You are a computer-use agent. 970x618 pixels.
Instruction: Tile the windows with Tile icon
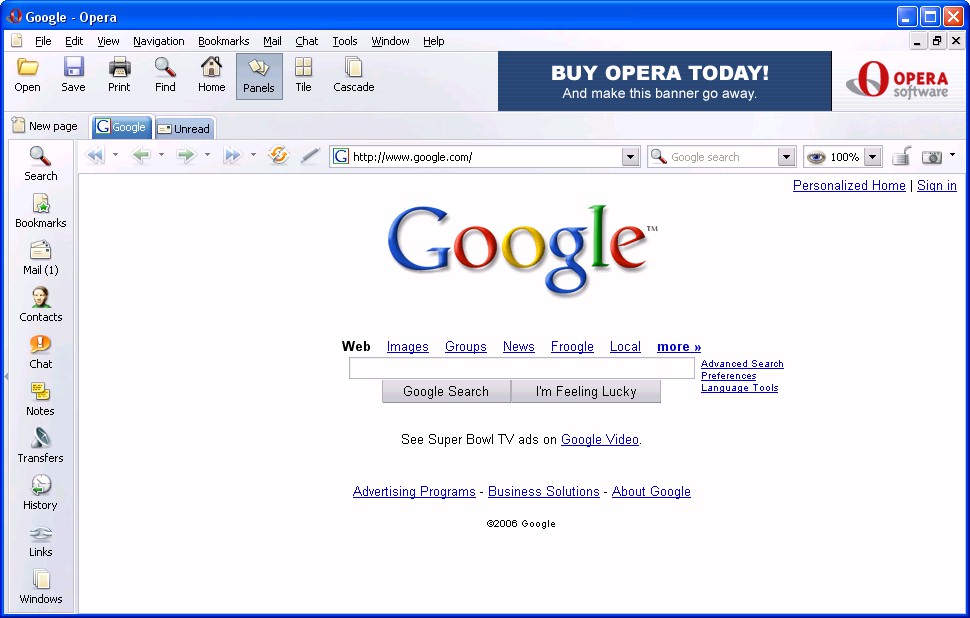click(x=303, y=67)
